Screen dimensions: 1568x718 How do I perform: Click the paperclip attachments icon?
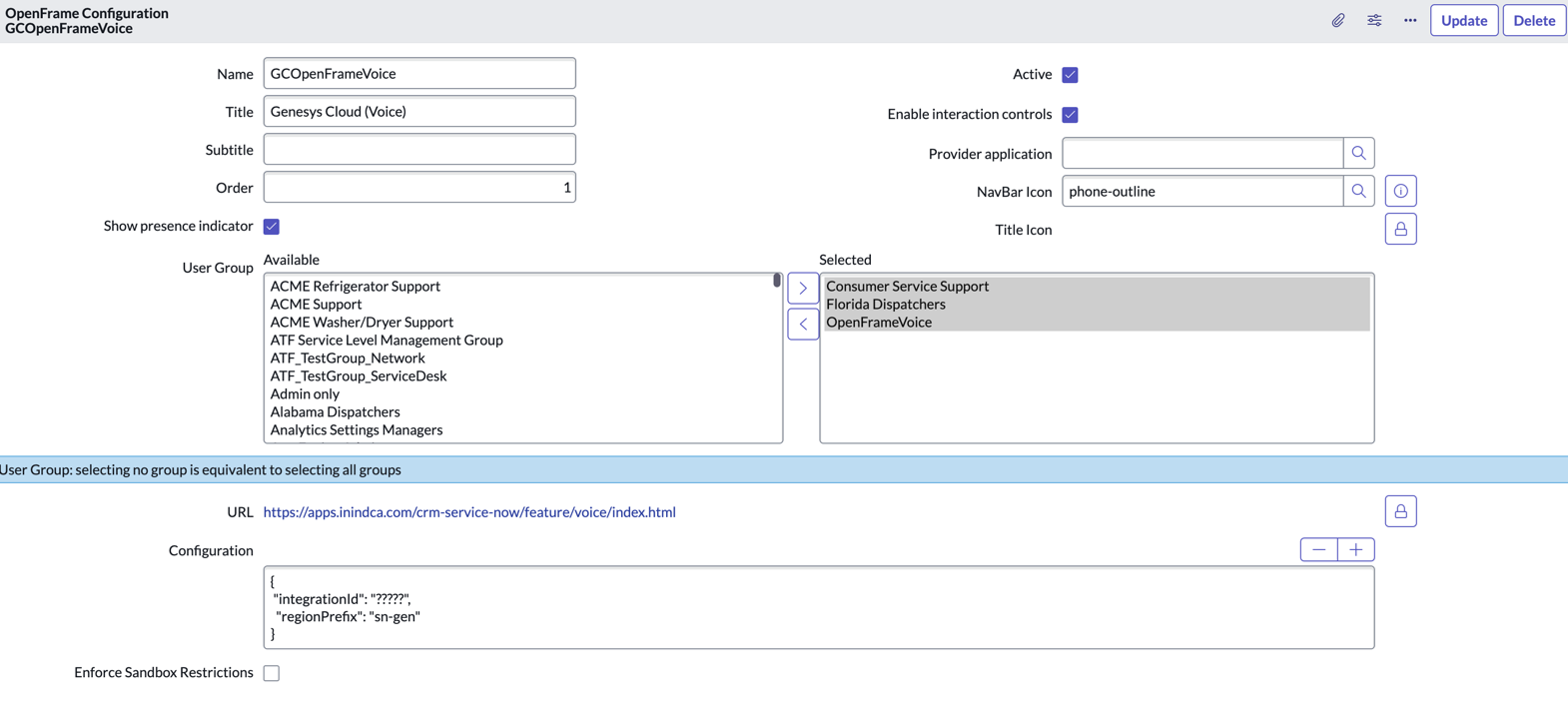click(x=1337, y=20)
